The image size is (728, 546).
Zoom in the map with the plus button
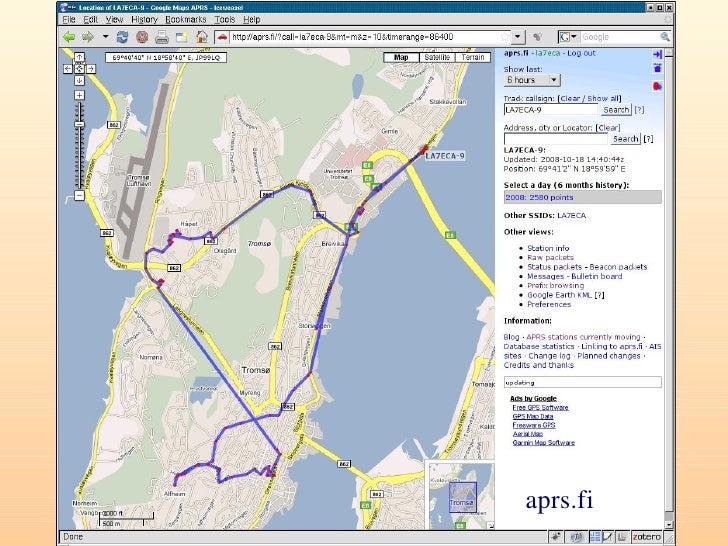(79, 95)
